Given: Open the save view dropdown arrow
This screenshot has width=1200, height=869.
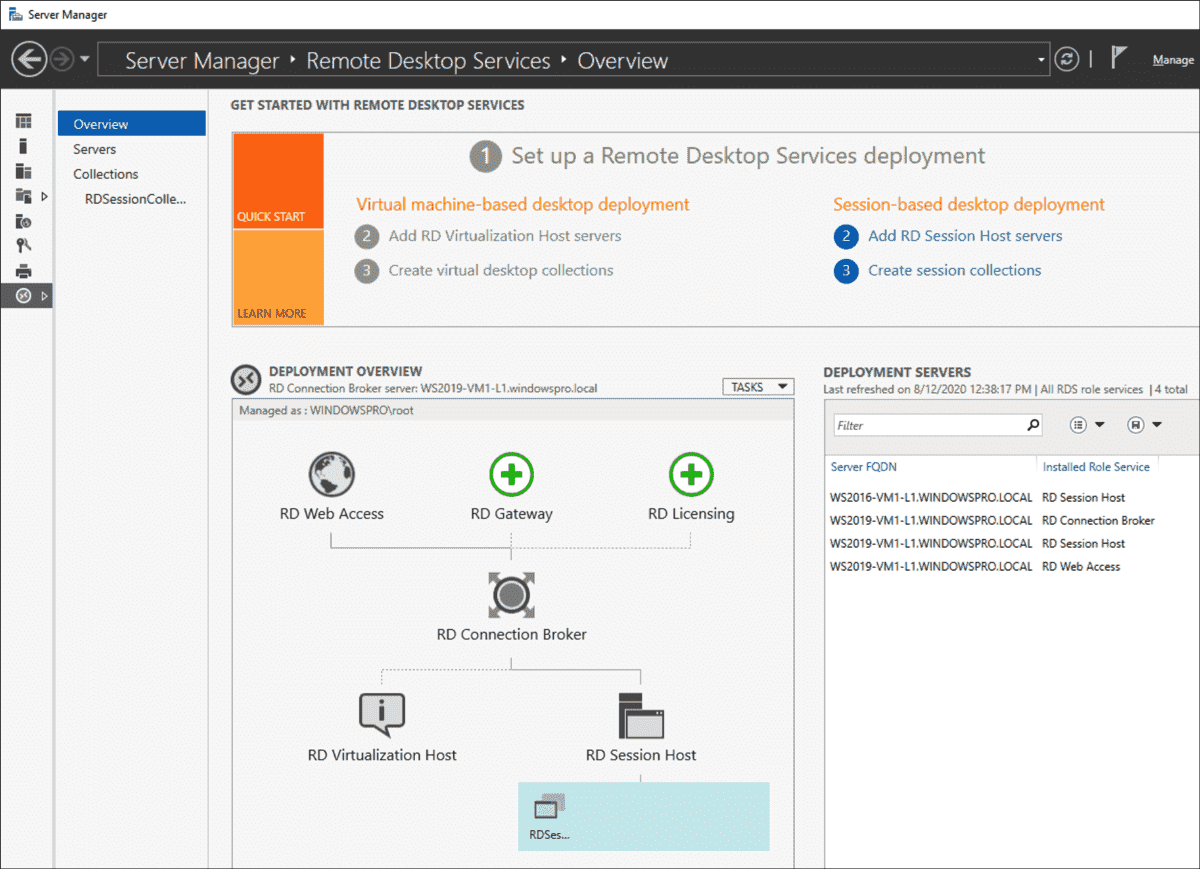Looking at the screenshot, I should tap(1157, 425).
